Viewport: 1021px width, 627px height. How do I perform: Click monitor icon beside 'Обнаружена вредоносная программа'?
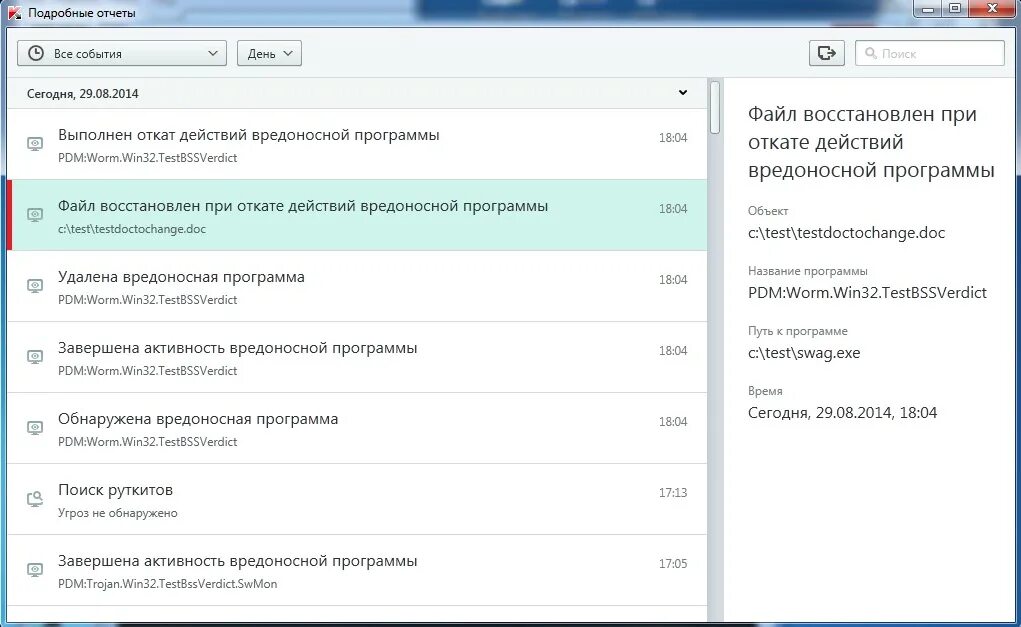tap(35, 428)
